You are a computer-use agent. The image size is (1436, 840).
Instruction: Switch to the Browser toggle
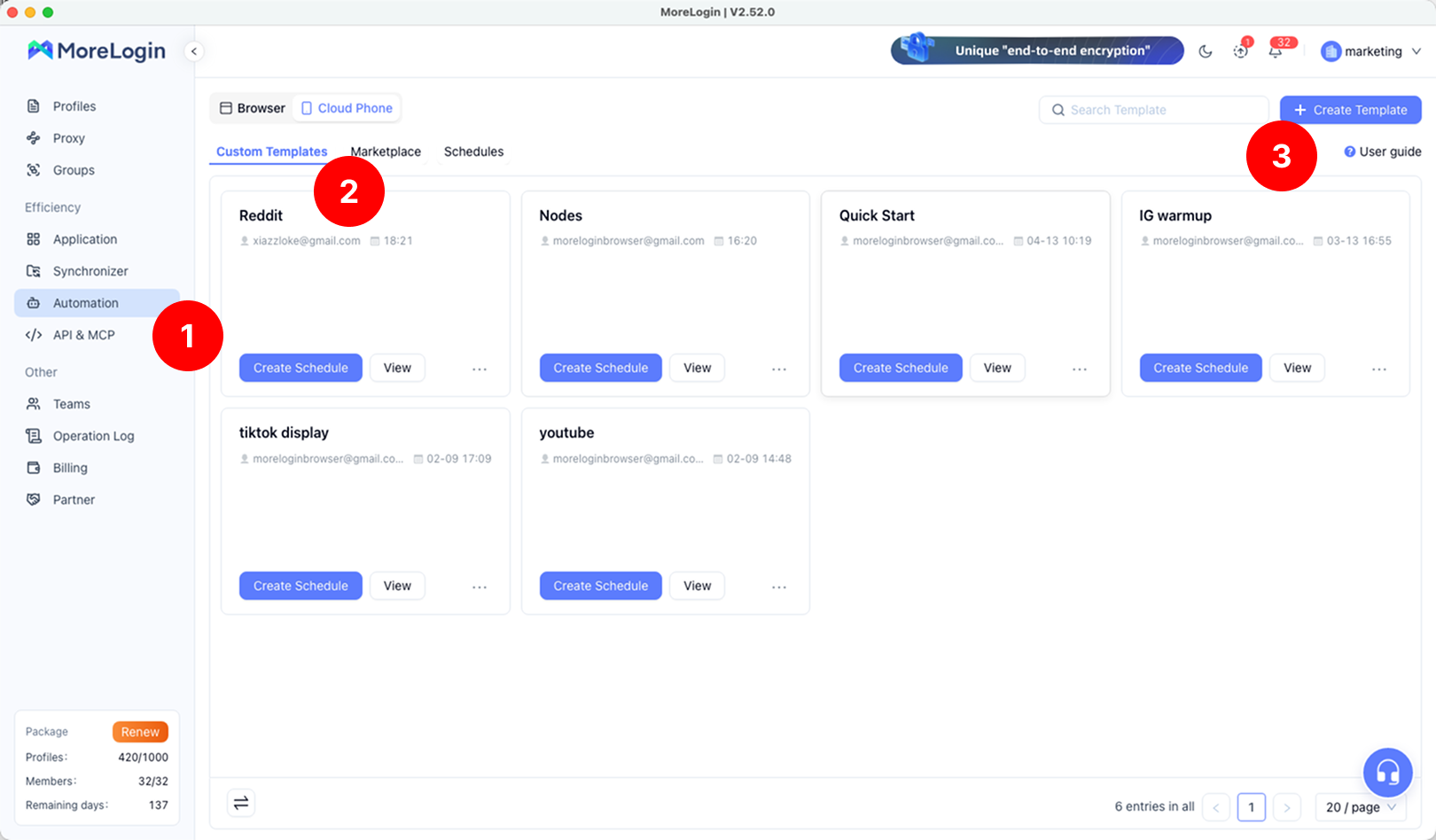[x=253, y=108]
